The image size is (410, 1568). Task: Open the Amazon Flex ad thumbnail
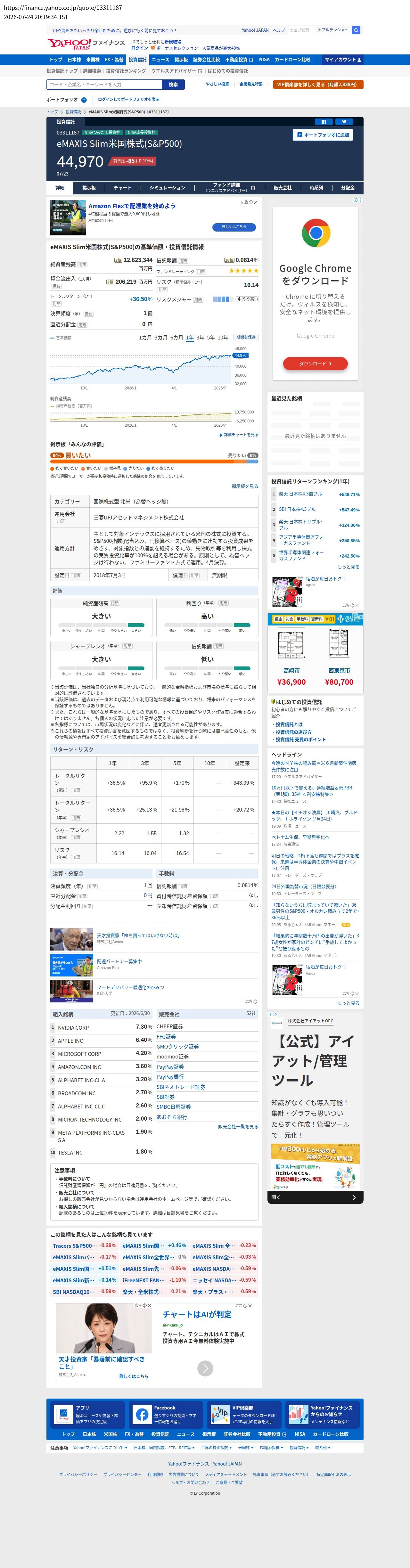point(68,218)
